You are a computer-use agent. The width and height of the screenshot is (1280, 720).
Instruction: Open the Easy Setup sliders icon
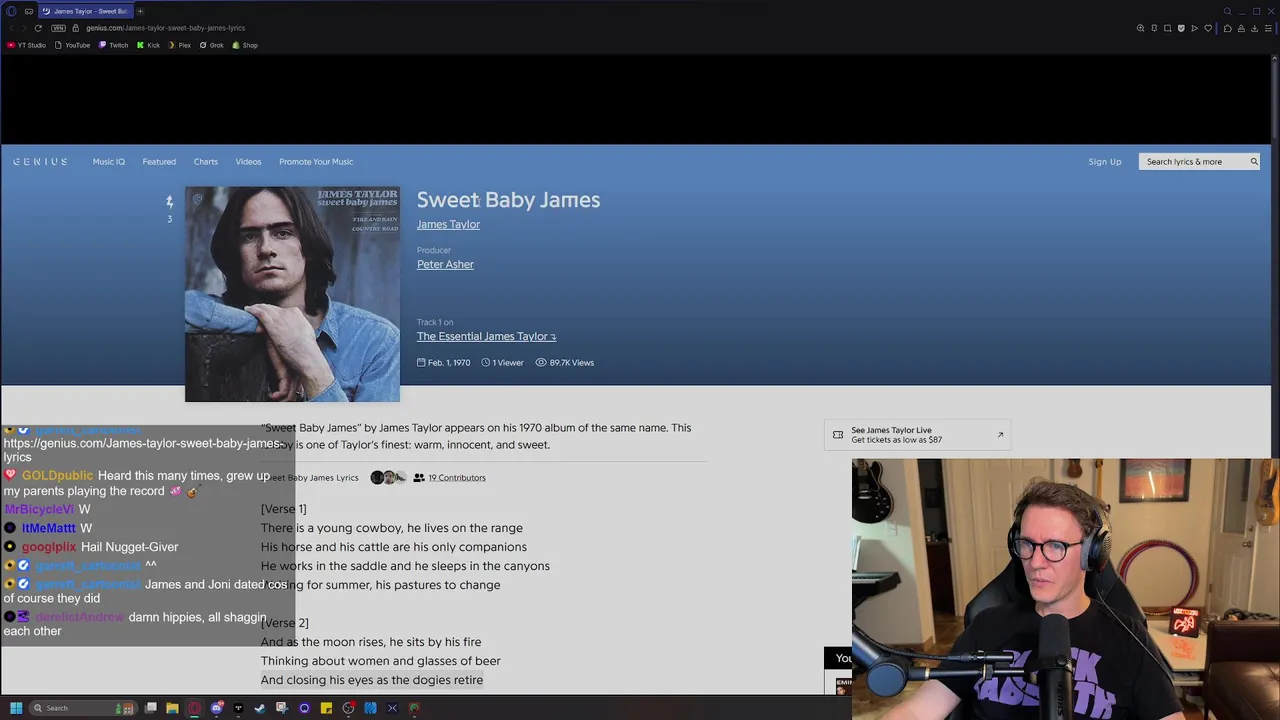coord(1268,28)
